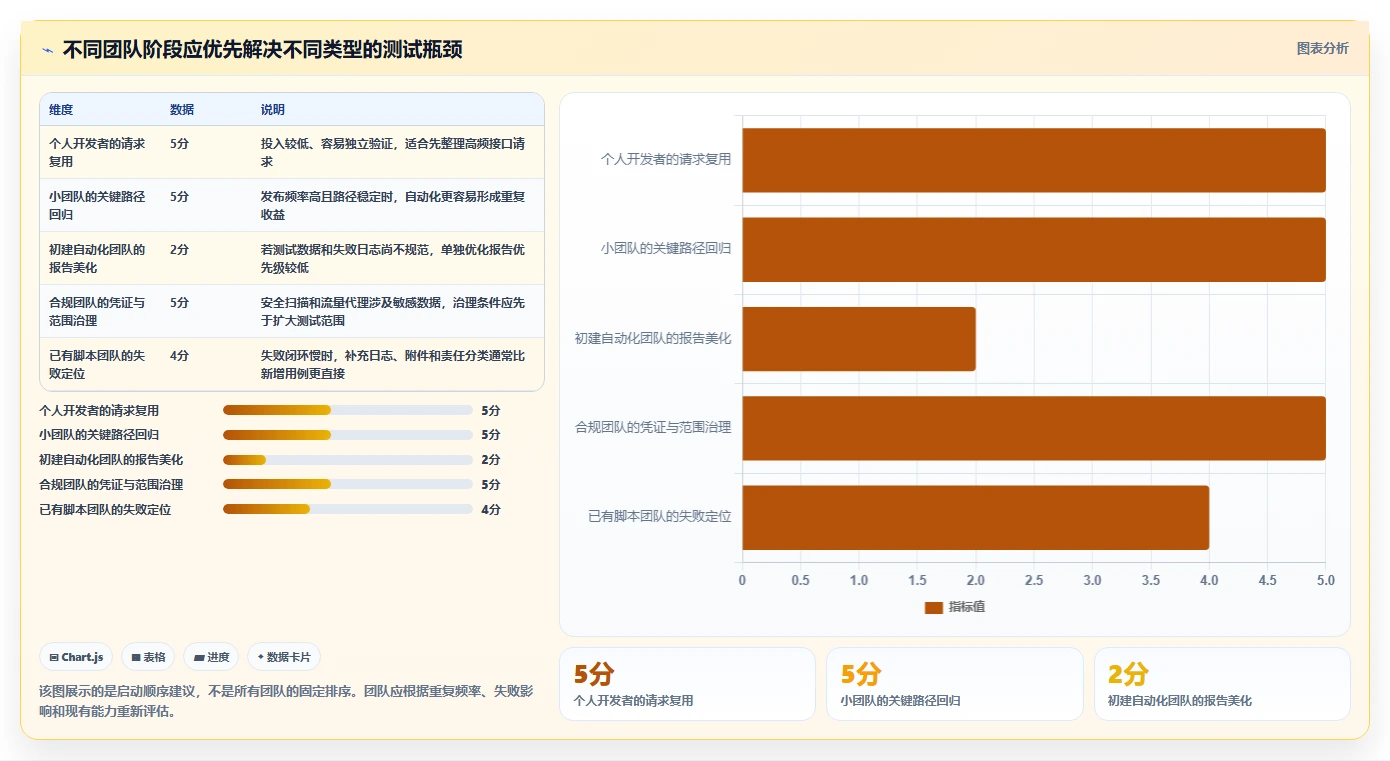Click the 4分 value in the table
The height and width of the screenshot is (761, 1390).
pos(179,355)
